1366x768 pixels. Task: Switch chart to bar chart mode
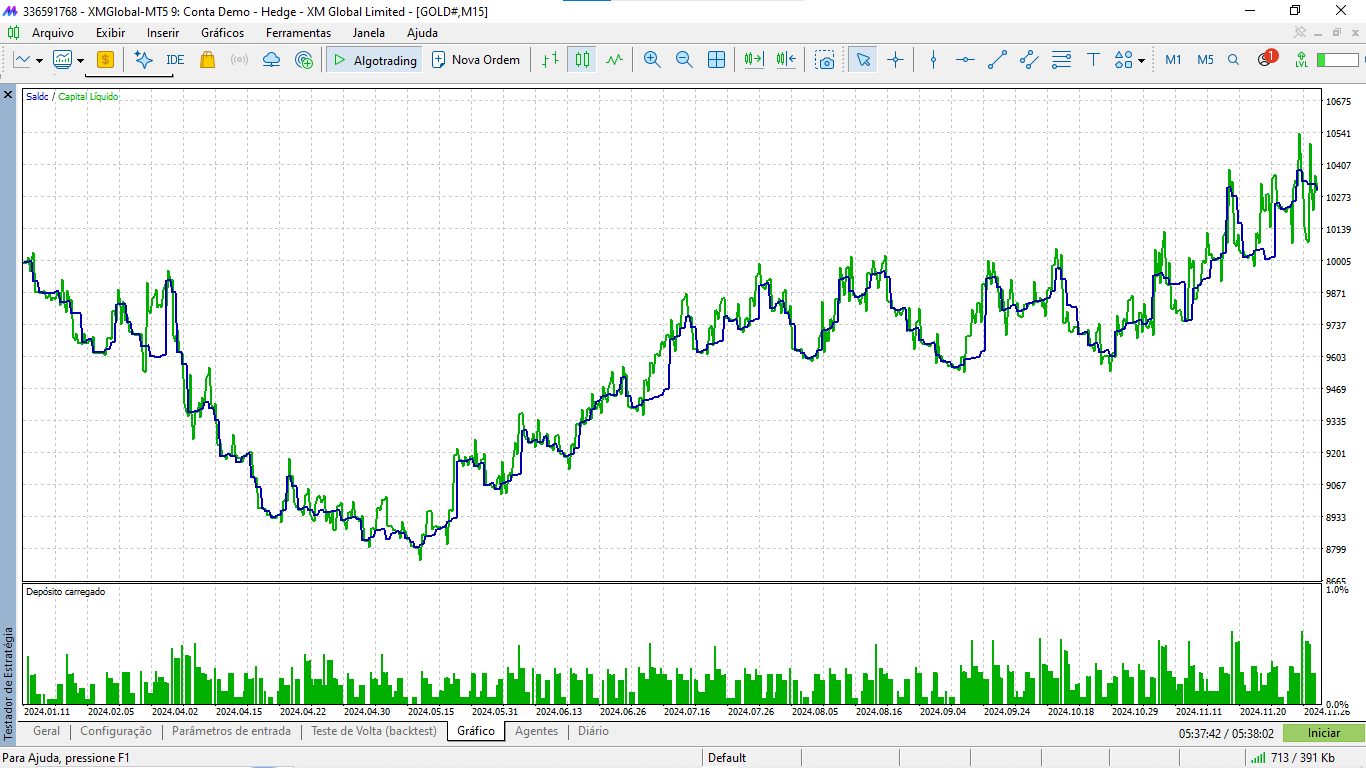[x=550, y=60]
